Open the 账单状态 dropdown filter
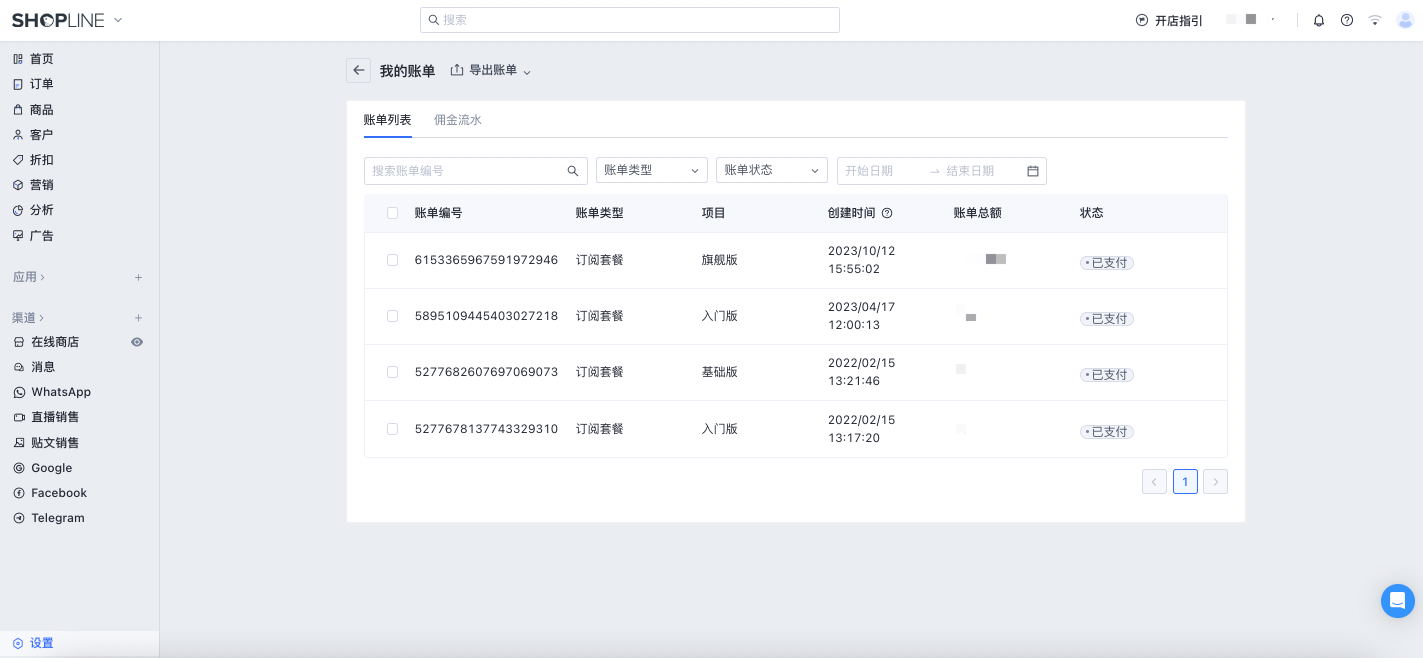1423x658 pixels. pos(772,170)
